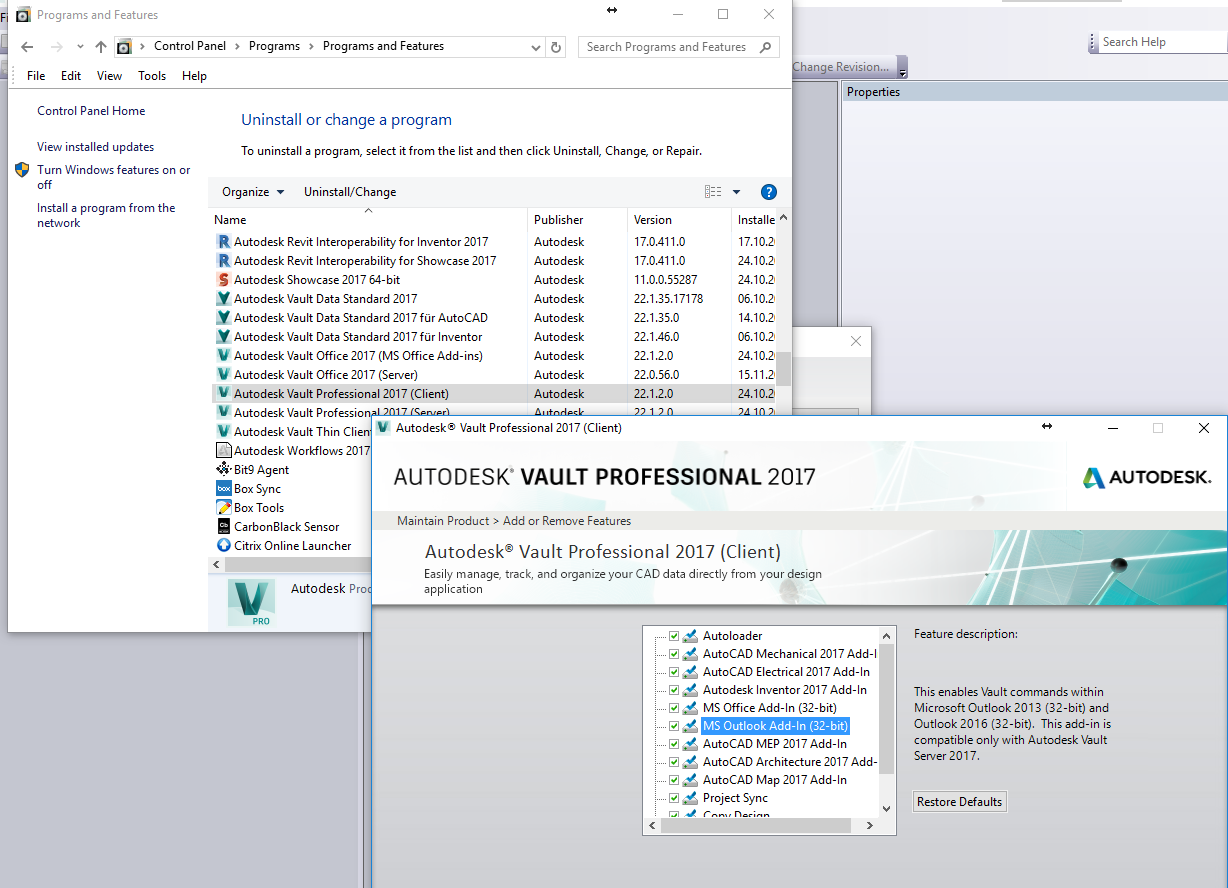Image resolution: width=1228 pixels, height=888 pixels.
Task: Uncheck the Project Sync feature
Action: (676, 797)
